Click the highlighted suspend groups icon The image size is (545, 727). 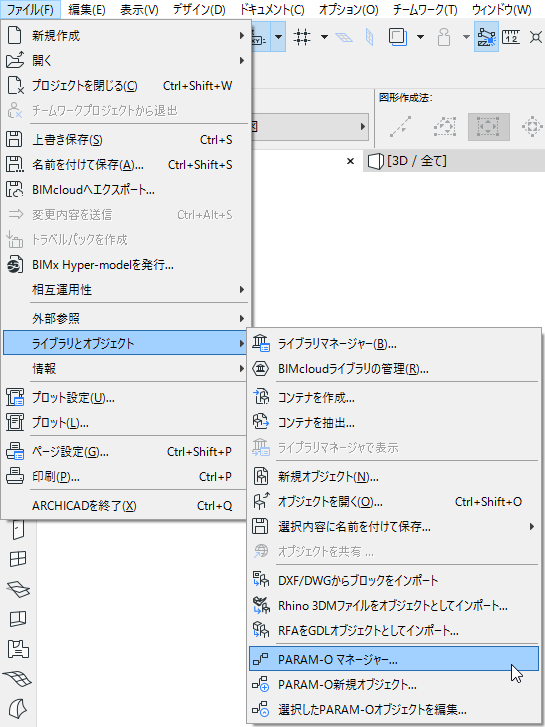pyautogui.click(x=486, y=37)
